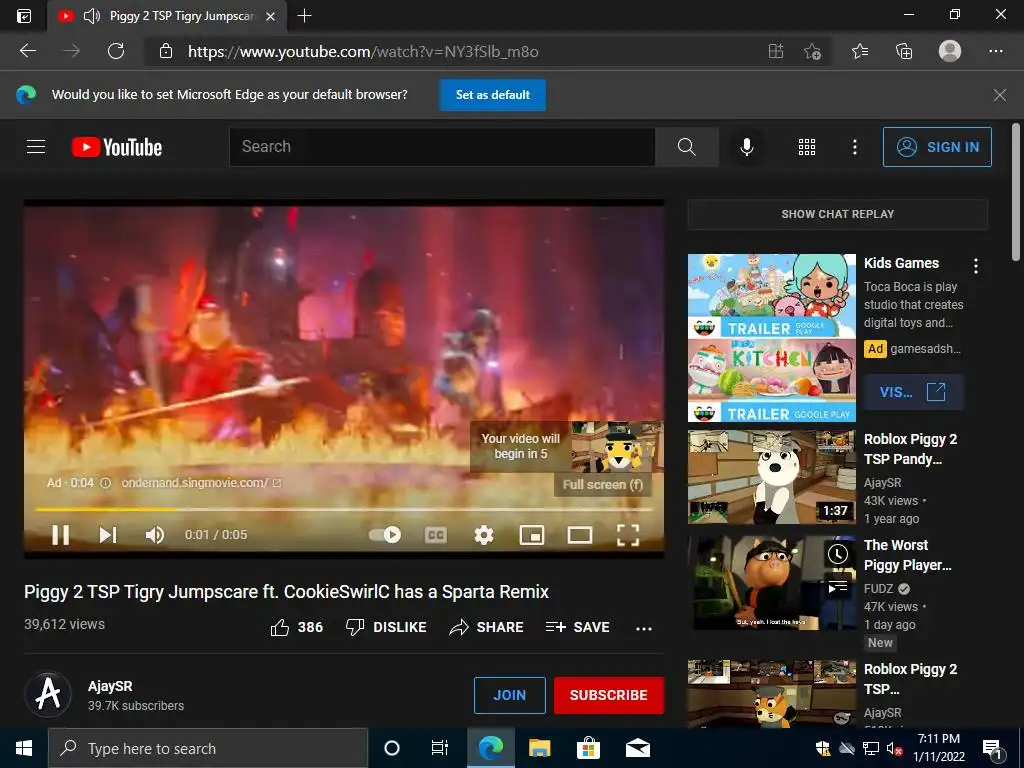Open Collections icon in Edge toolbar
The image size is (1024, 768).
click(x=904, y=51)
